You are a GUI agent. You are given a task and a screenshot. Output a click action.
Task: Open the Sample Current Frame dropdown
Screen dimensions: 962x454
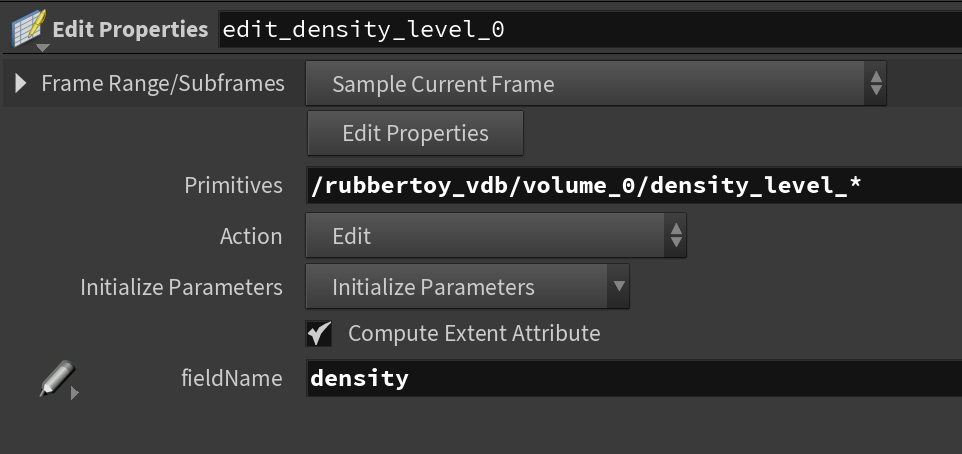[x=596, y=84]
